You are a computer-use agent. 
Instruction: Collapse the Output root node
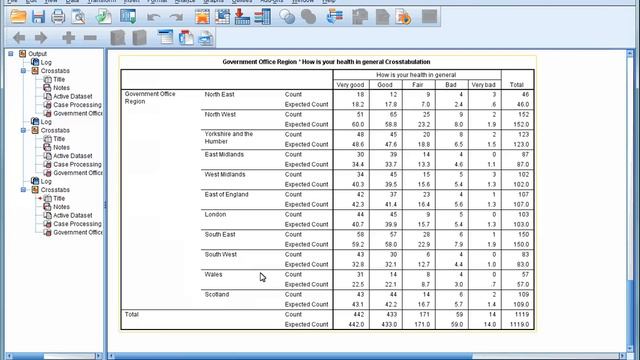coord(11,53)
